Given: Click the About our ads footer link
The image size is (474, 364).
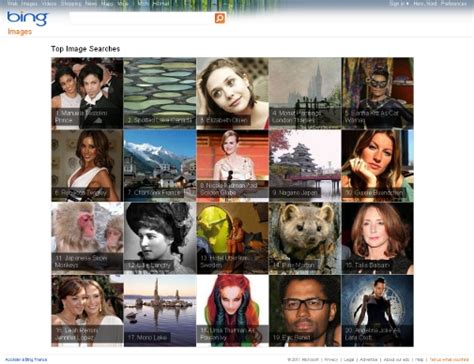Looking at the screenshot, I should tap(396, 360).
